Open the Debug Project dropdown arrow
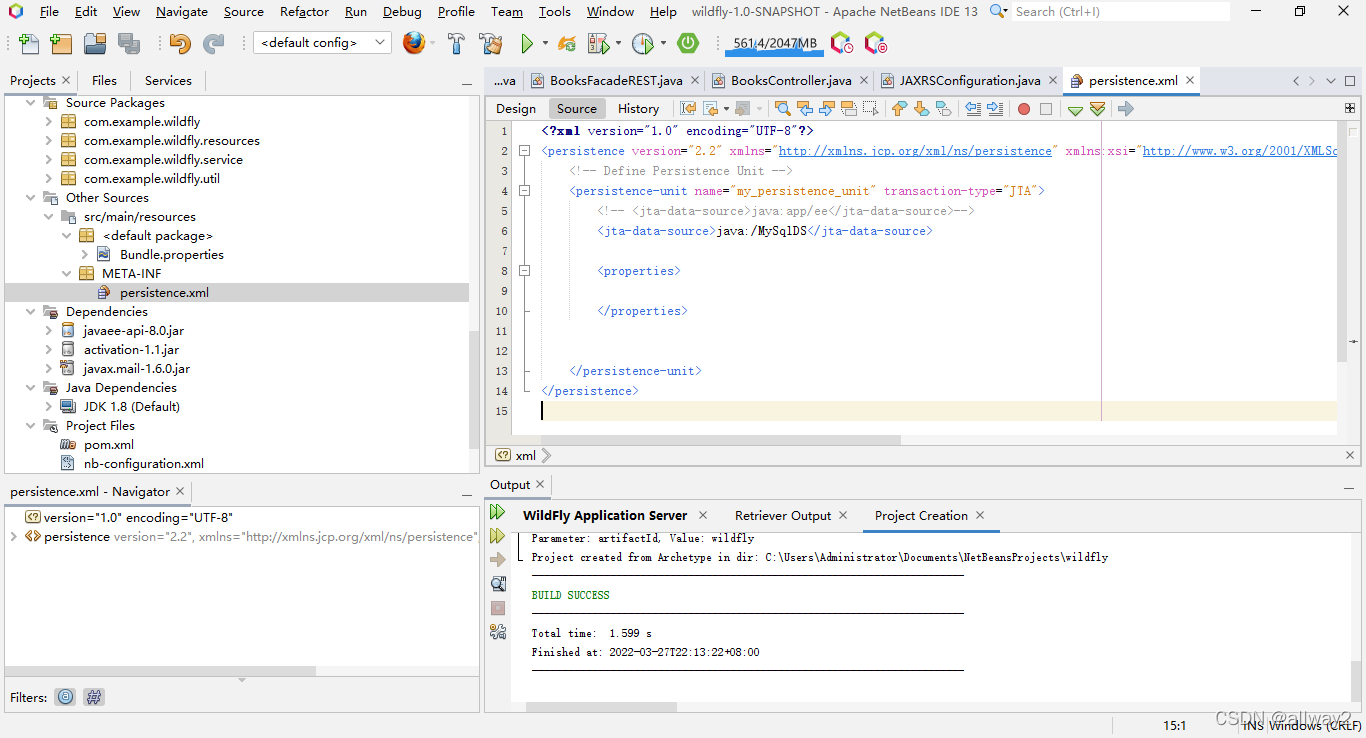The width and height of the screenshot is (1366, 738). click(x=618, y=43)
